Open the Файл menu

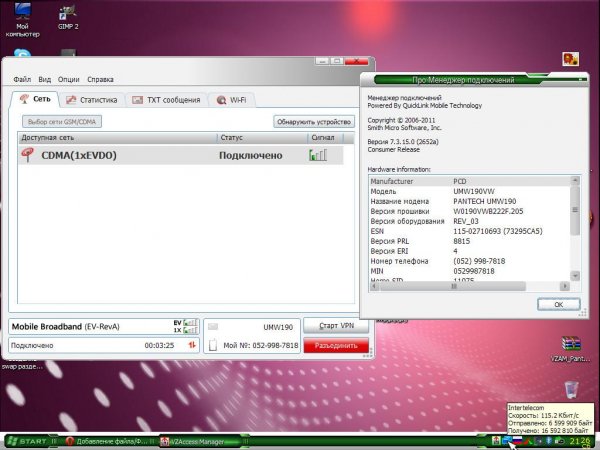point(22,80)
